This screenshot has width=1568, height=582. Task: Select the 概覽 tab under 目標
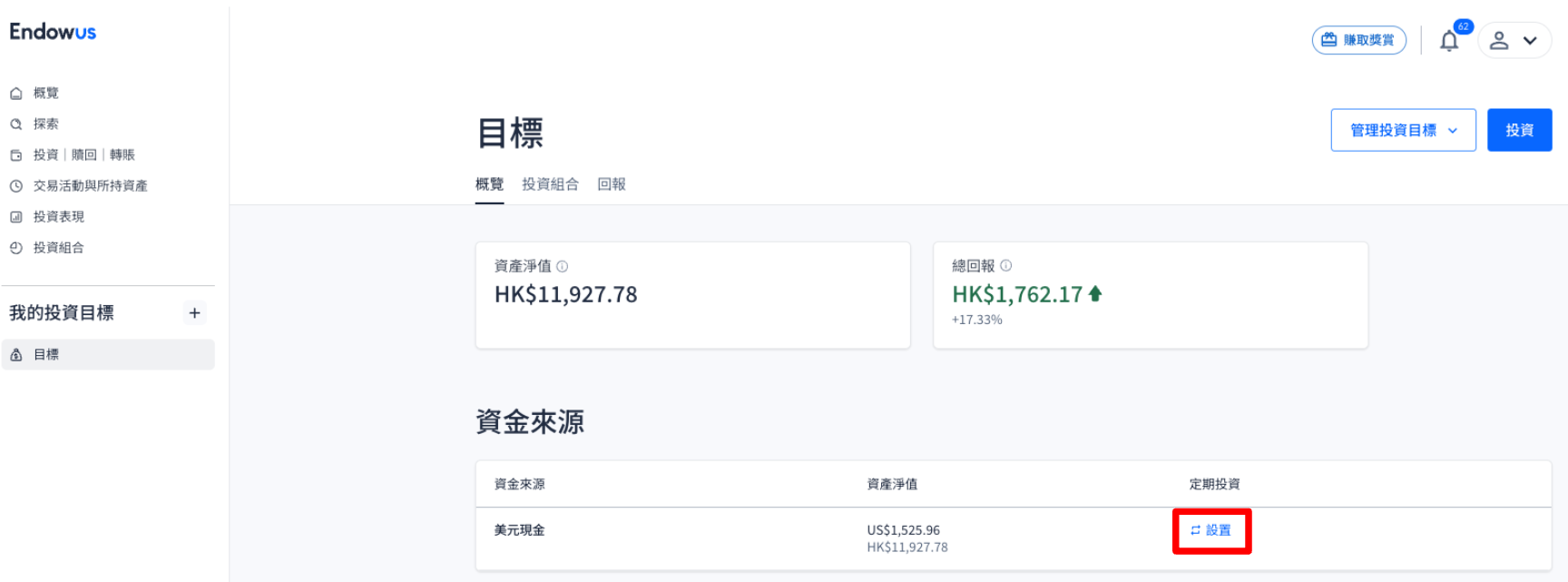pyautogui.click(x=489, y=184)
